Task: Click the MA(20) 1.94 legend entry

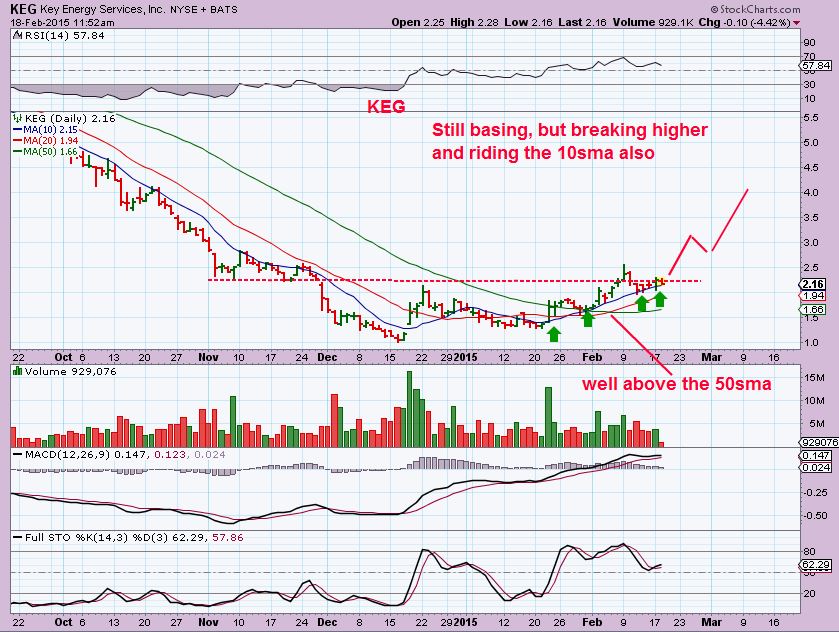Action: (50, 141)
